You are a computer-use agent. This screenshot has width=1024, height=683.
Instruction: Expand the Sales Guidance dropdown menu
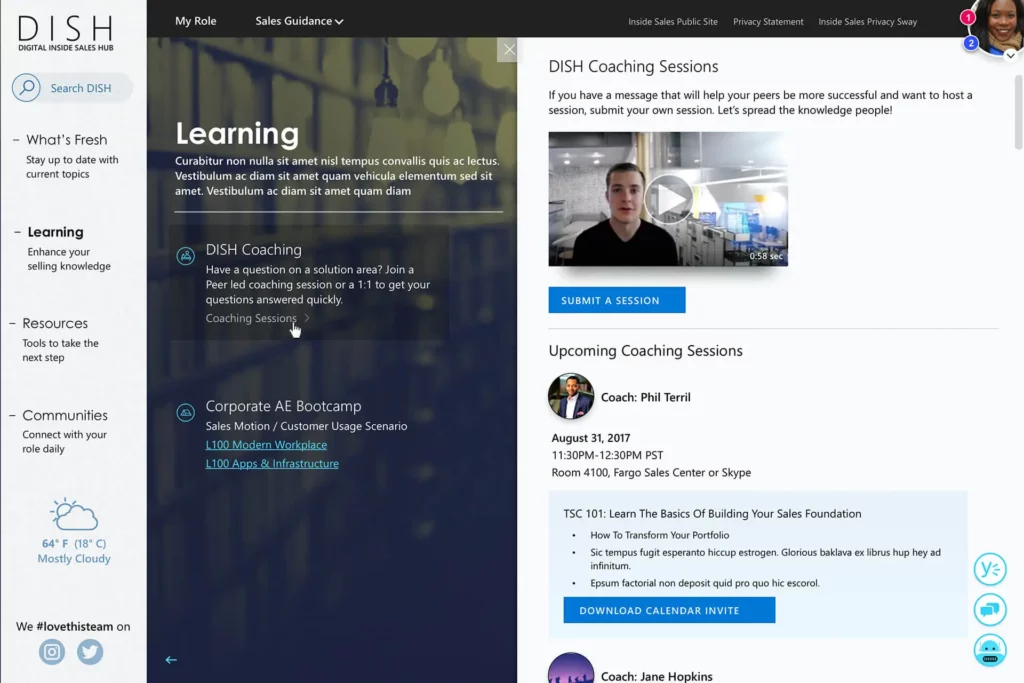point(299,21)
